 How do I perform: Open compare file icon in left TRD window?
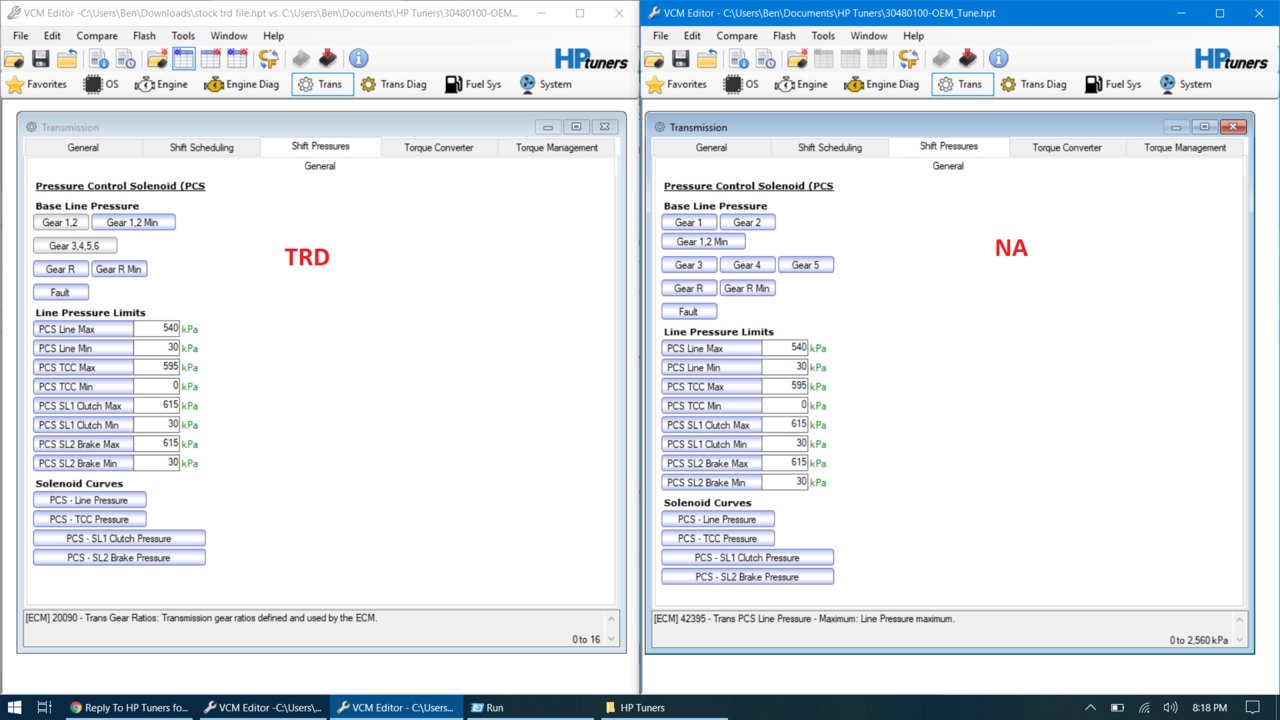click(67, 59)
